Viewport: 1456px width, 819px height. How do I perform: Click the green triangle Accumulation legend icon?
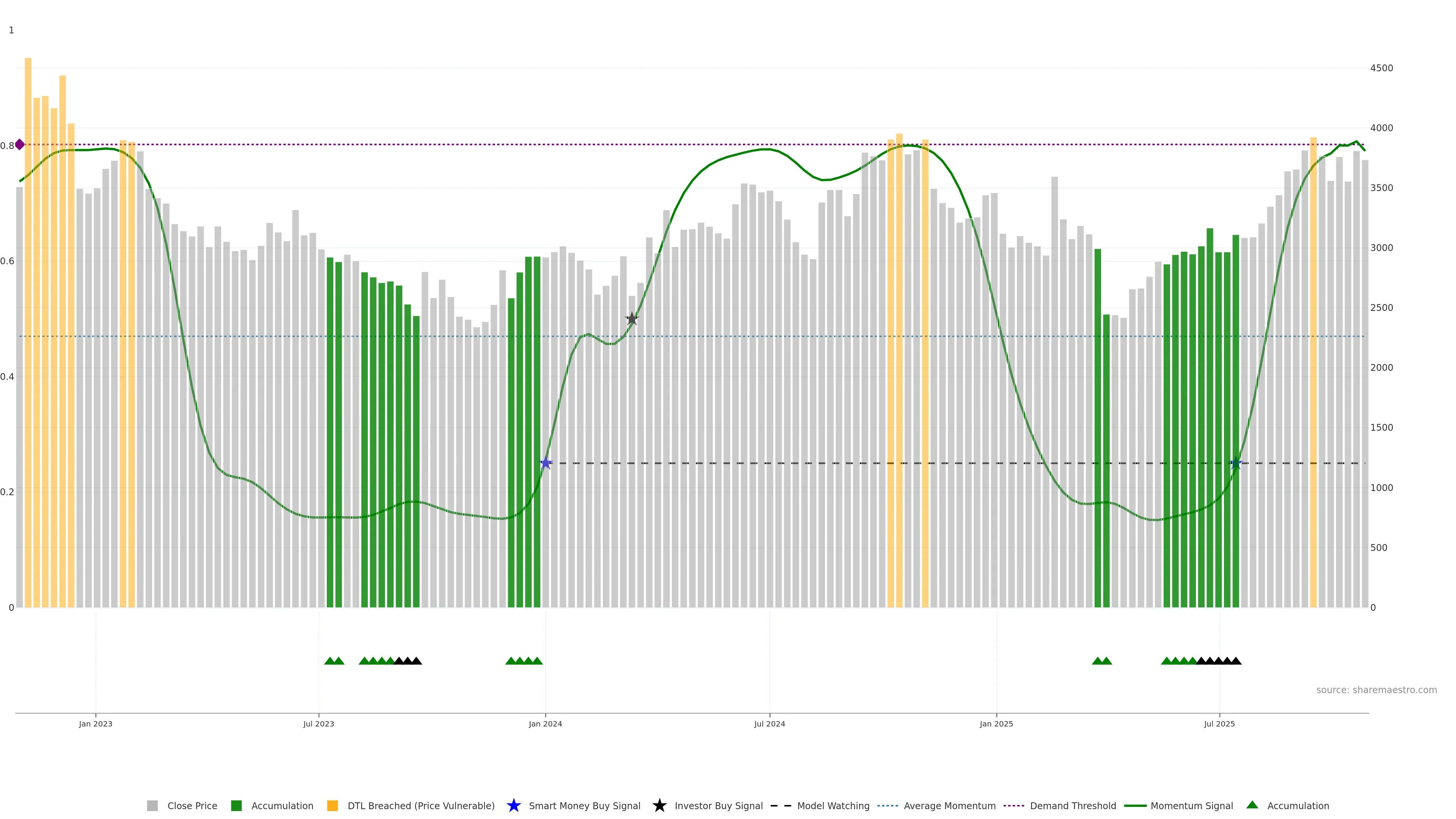click(x=1252, y=805)
